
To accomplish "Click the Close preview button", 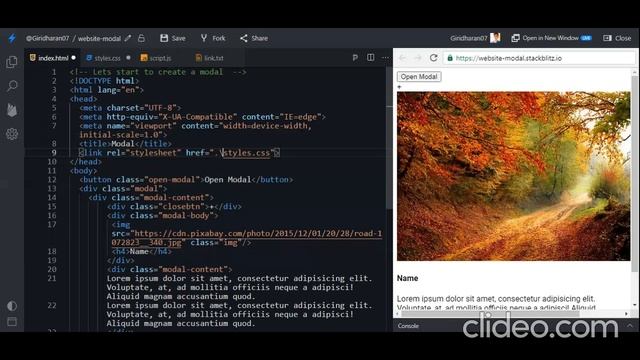I will point(617,38).
